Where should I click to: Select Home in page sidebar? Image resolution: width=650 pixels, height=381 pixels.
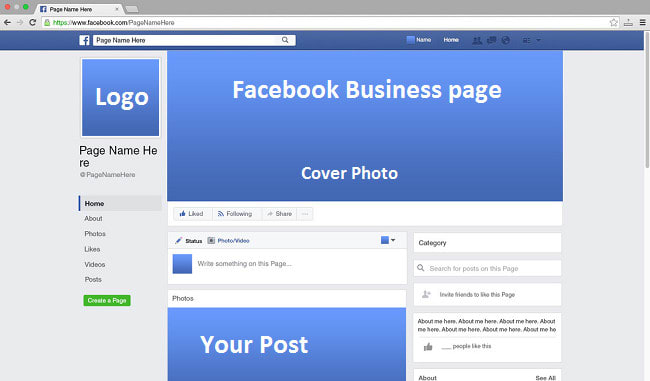point(120,204)
